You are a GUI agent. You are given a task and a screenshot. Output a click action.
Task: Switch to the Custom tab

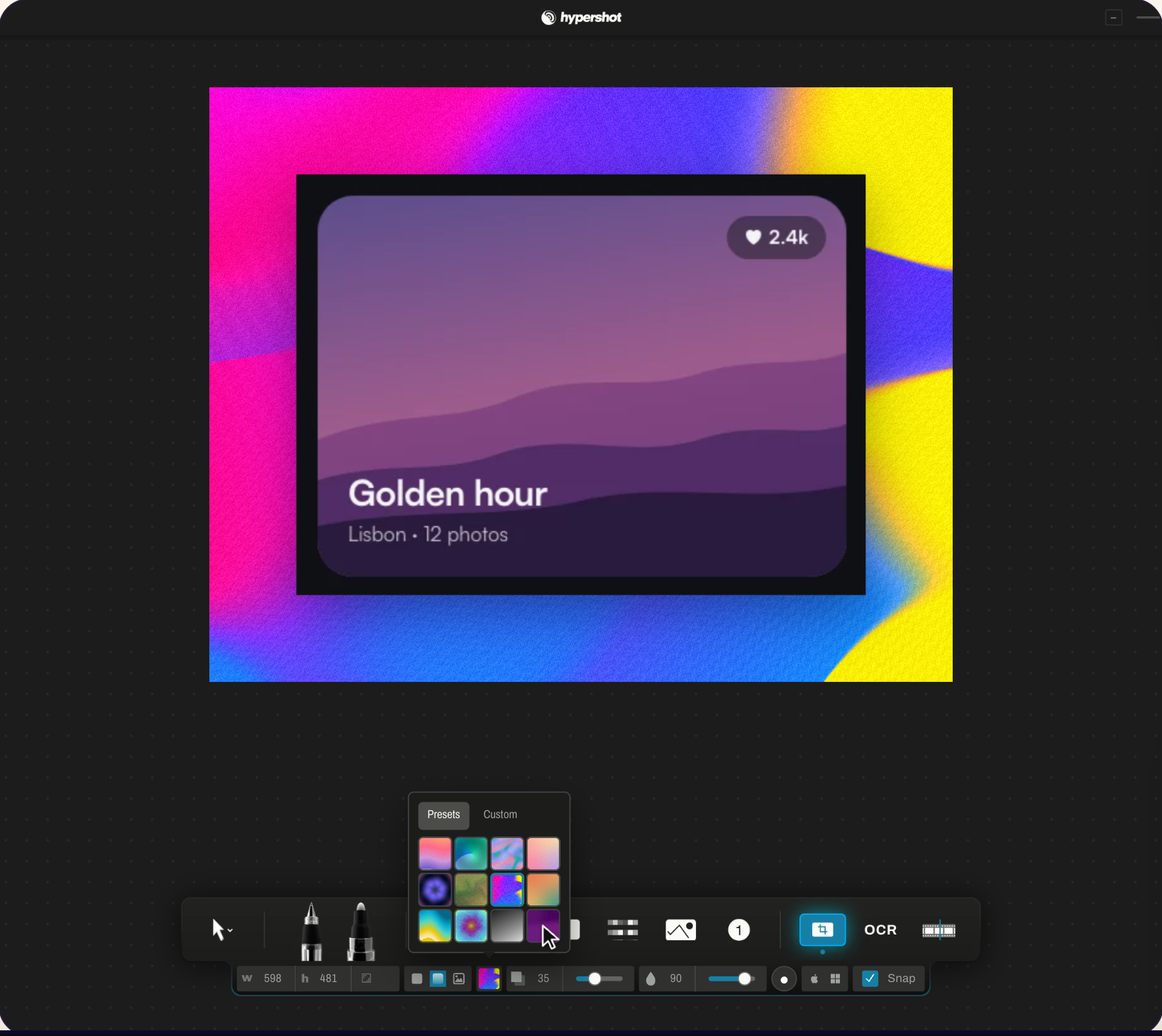[500, 815]
